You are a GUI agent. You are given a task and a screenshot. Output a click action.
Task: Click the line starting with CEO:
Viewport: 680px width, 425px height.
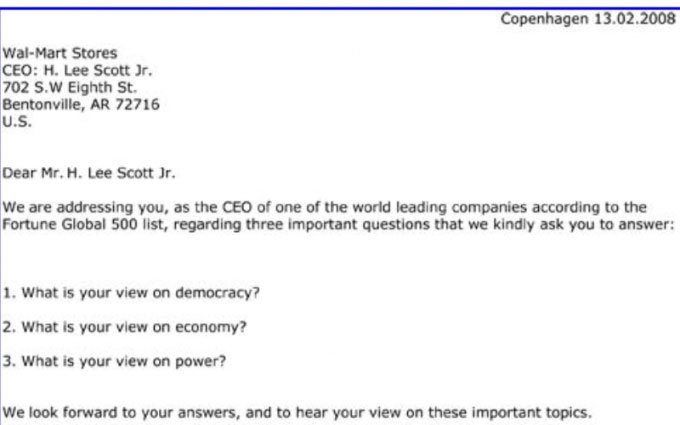78,70
